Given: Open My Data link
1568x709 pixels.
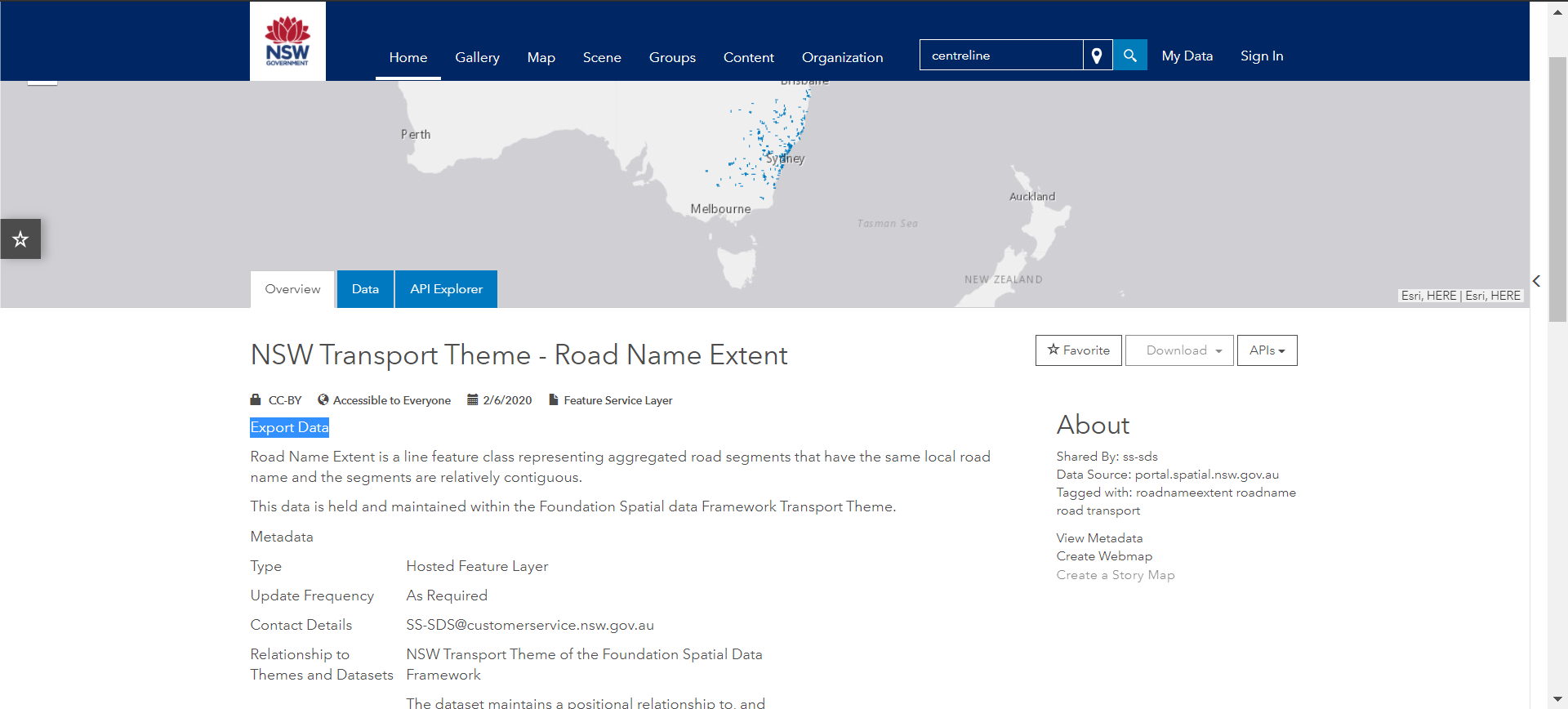Looking at the screenshot, I should (1187, 56).
